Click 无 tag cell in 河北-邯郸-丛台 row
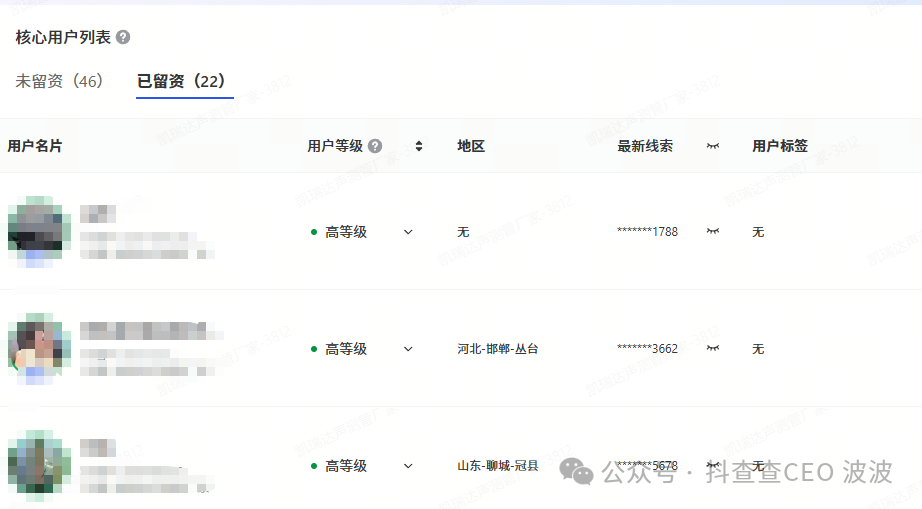922x509 pixels. click(x=758, y=349)
